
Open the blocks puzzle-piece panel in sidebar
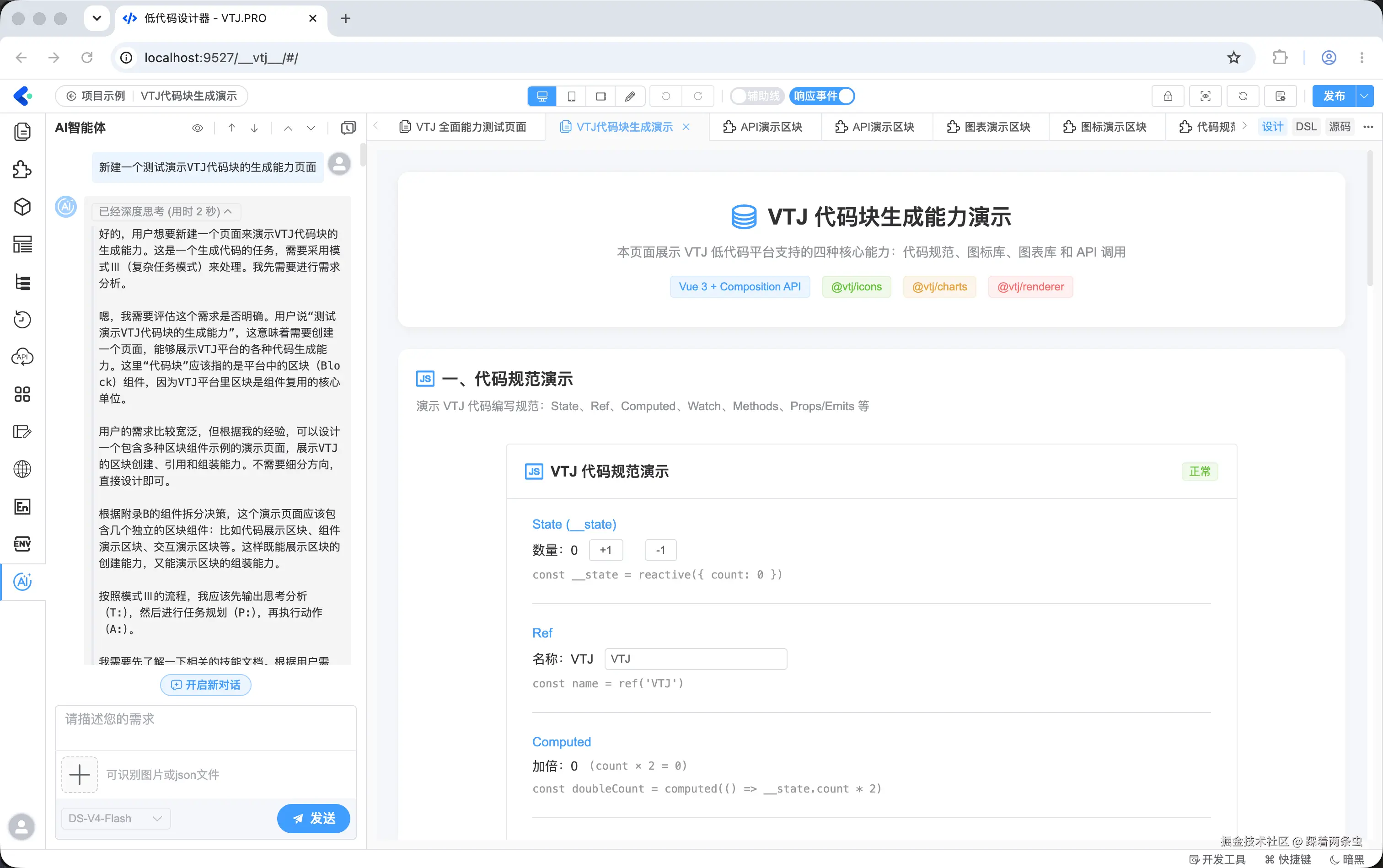22,169
